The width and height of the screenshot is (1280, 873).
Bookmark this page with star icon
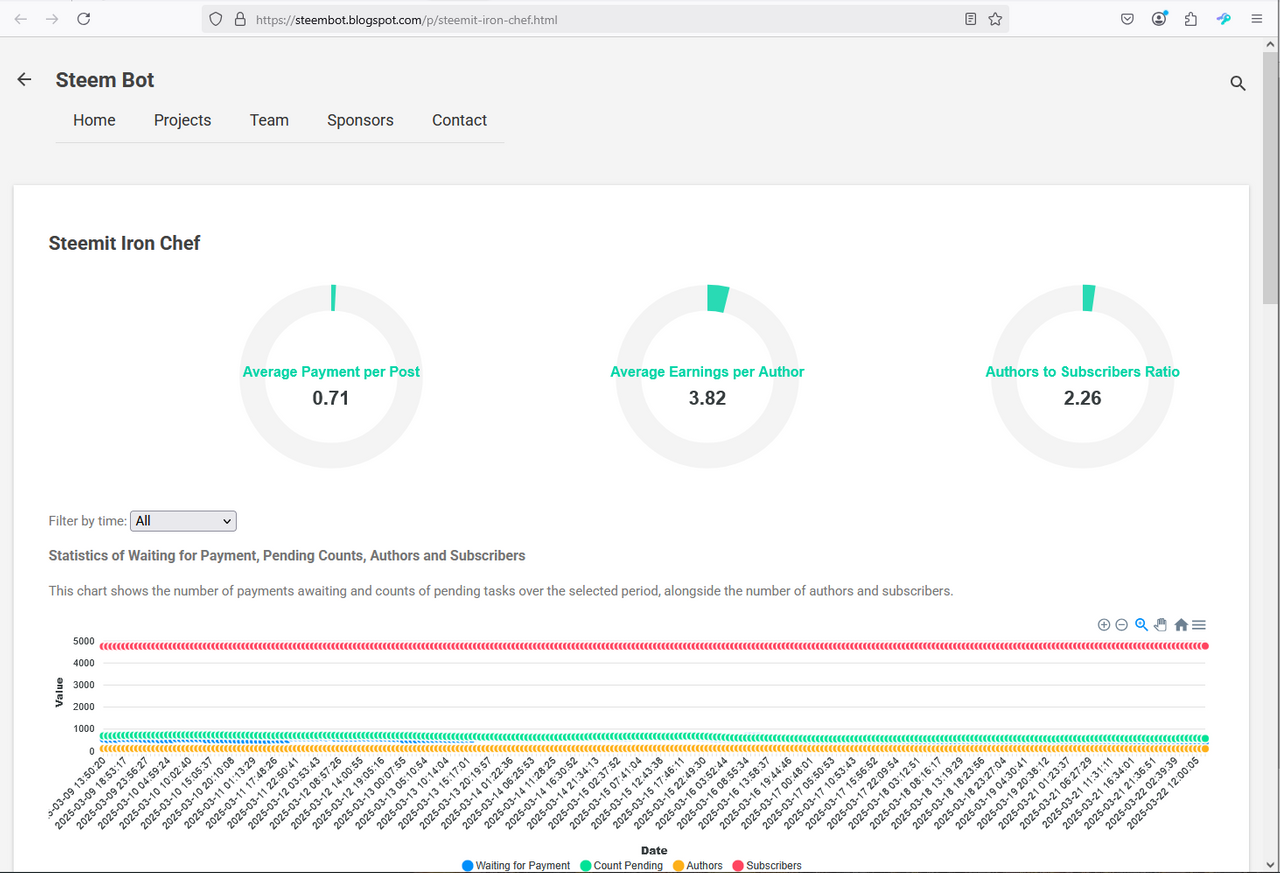(995, 19)
